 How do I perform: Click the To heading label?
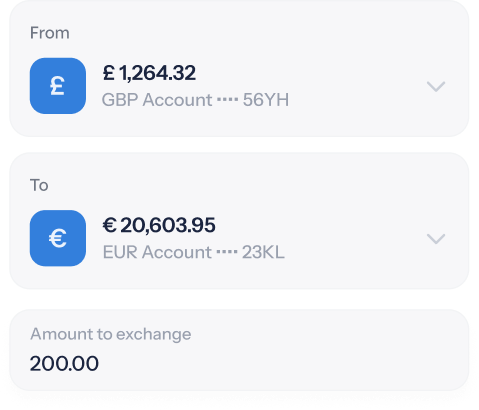tap(39, 185)
